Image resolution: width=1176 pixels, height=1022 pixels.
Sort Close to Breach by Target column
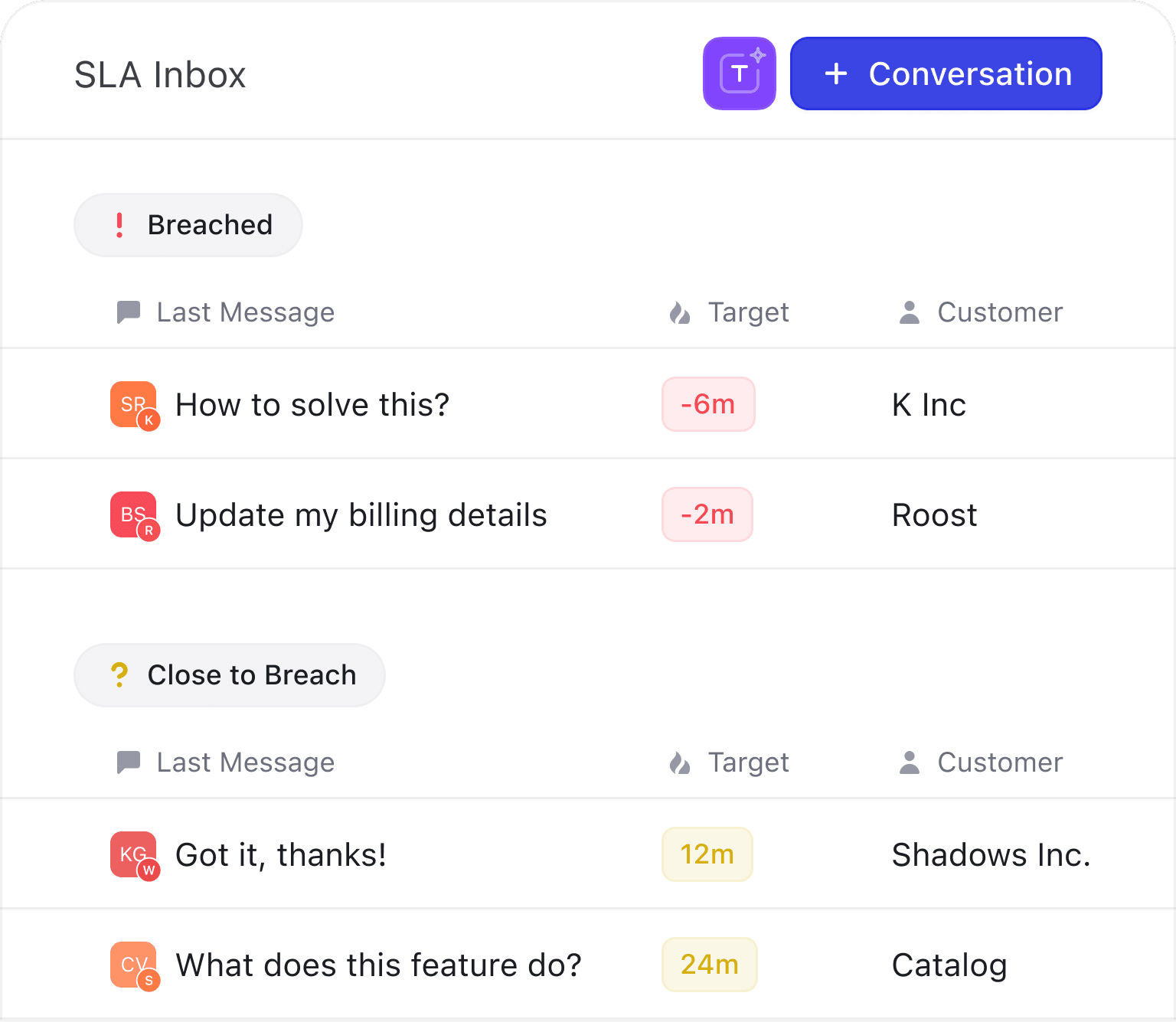(x=748, y=762)
